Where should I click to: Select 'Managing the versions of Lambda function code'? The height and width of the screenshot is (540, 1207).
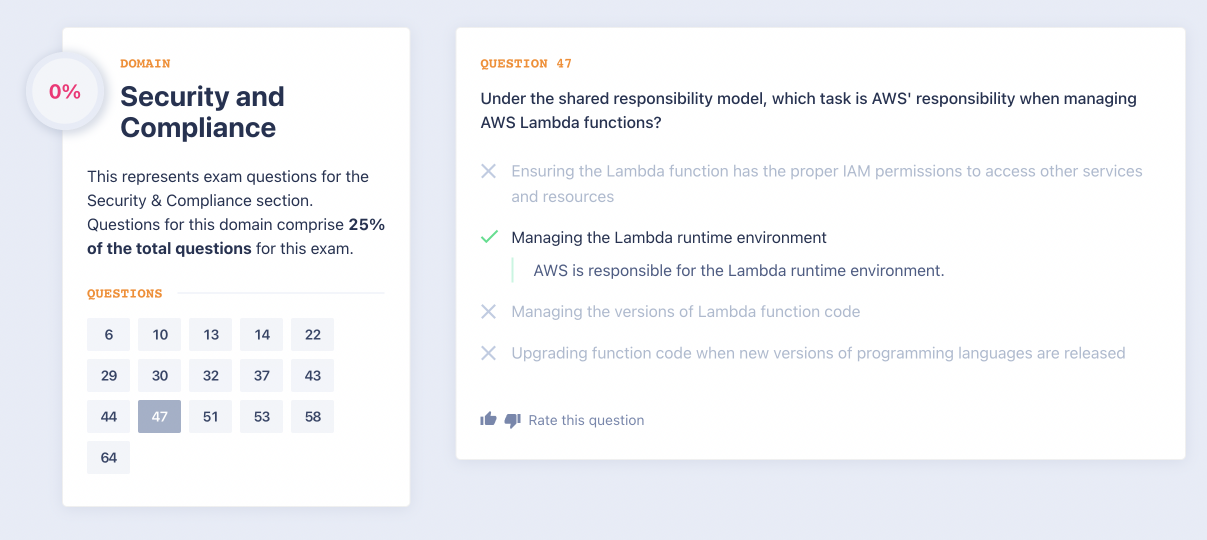coord(685,312)
